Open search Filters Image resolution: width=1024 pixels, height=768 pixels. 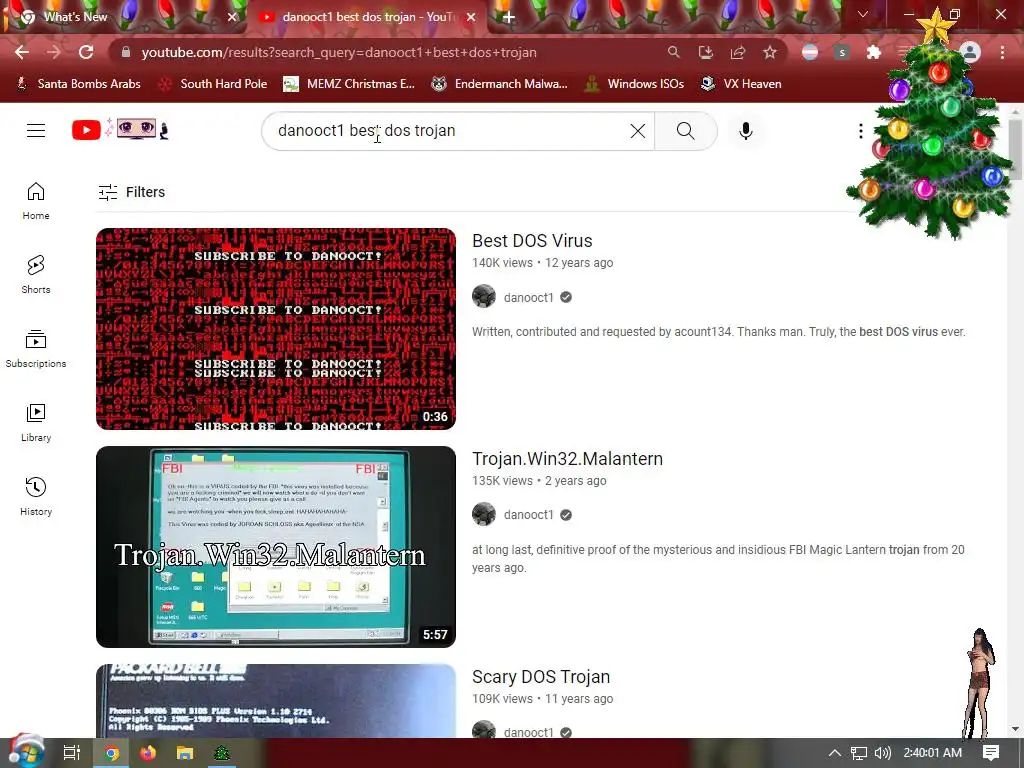[x=131, y=192]
